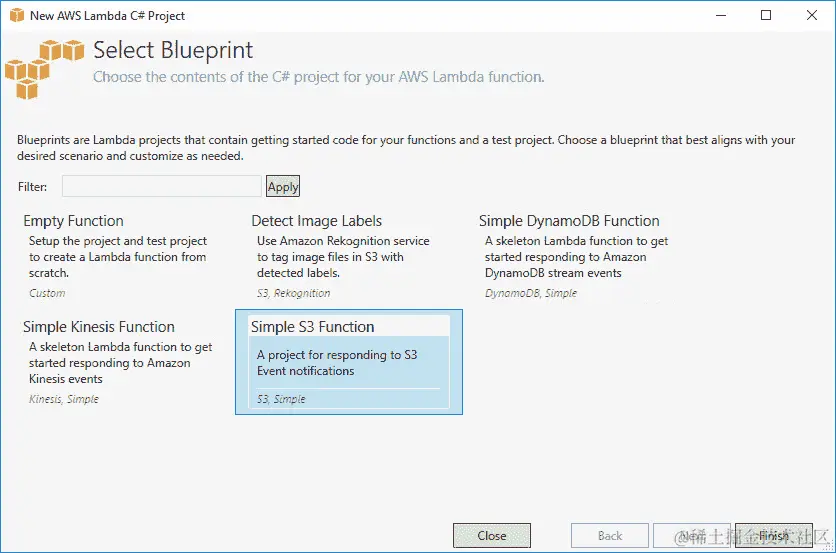Click the 'Kinesis, Simple' tags text
This screenshot has height=553, width=836.
[63, 399]
